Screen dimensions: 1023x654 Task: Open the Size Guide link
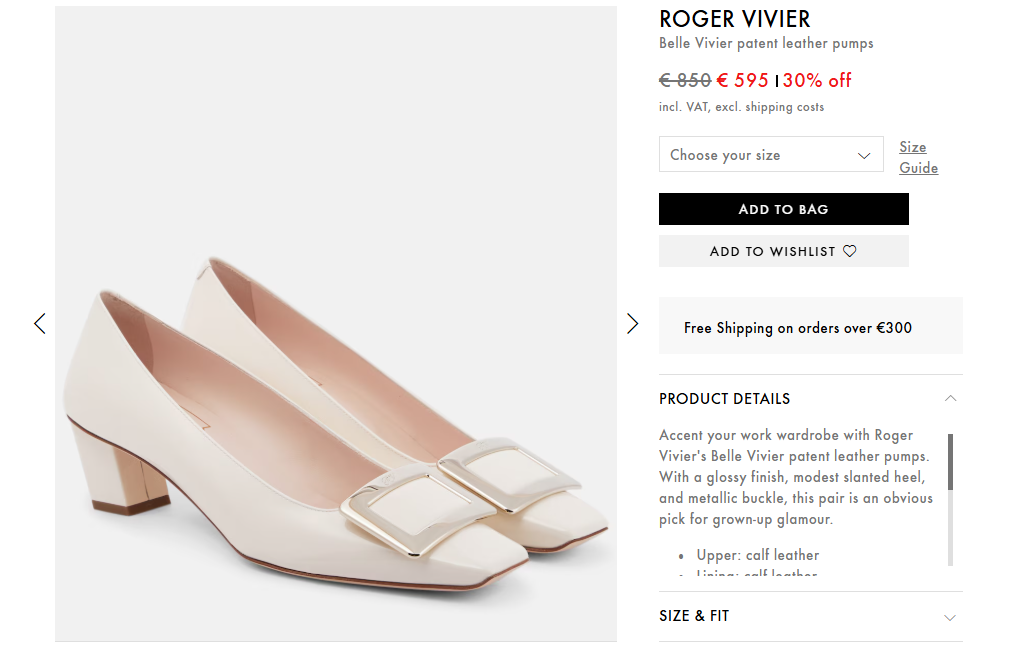click(x=918, y=157)
